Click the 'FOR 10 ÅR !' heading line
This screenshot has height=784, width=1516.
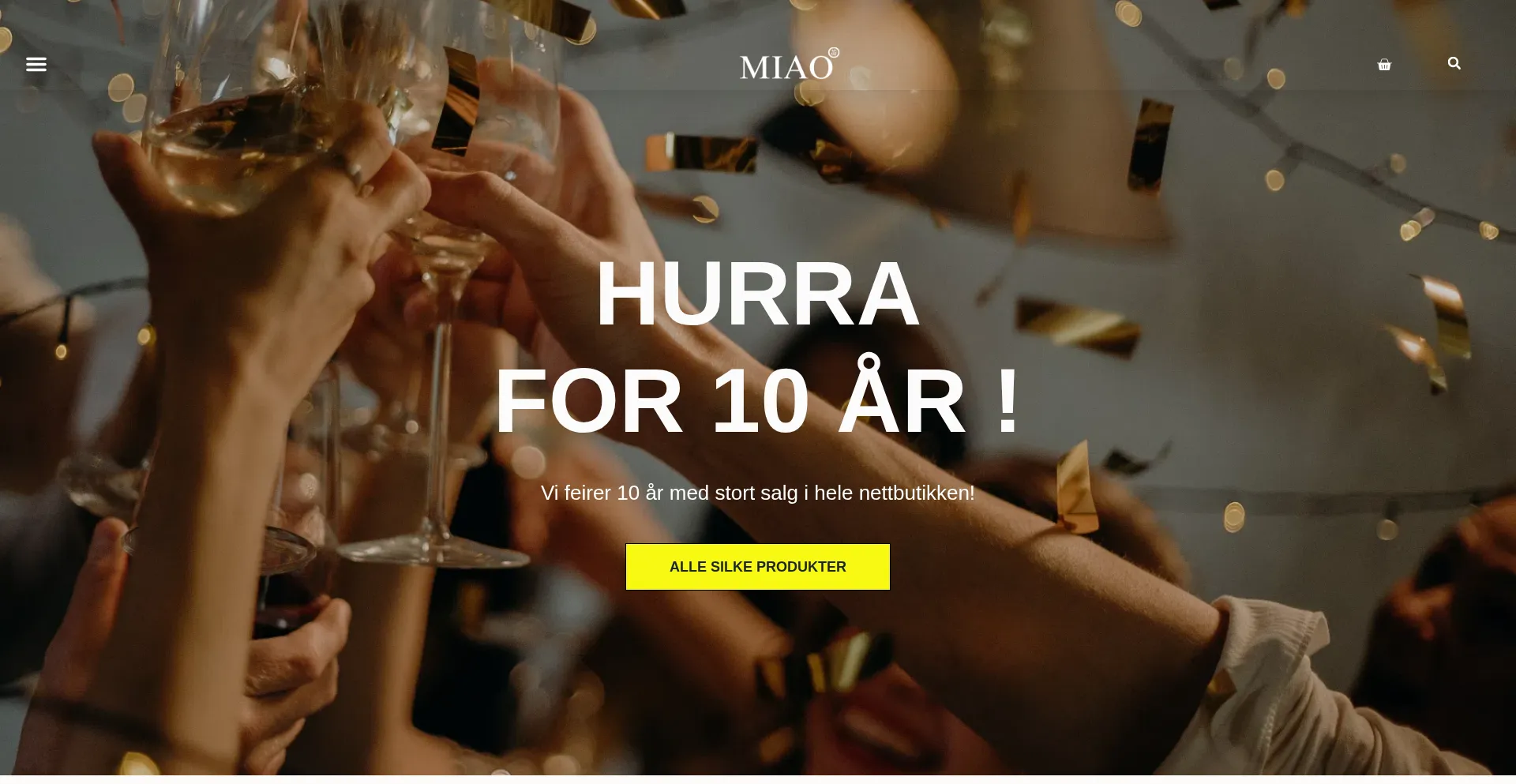click(x=758, y=401)
